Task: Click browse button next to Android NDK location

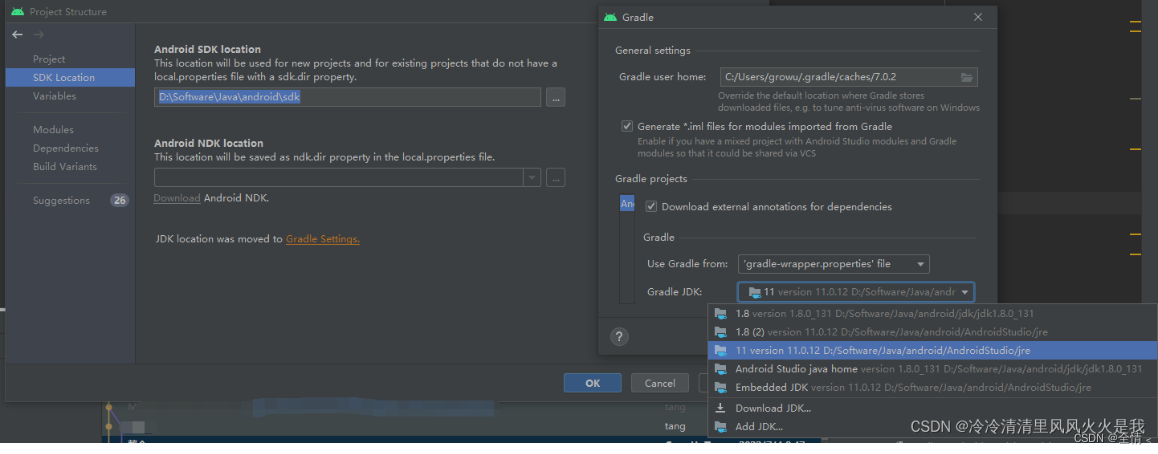Action: pos(556,178)
